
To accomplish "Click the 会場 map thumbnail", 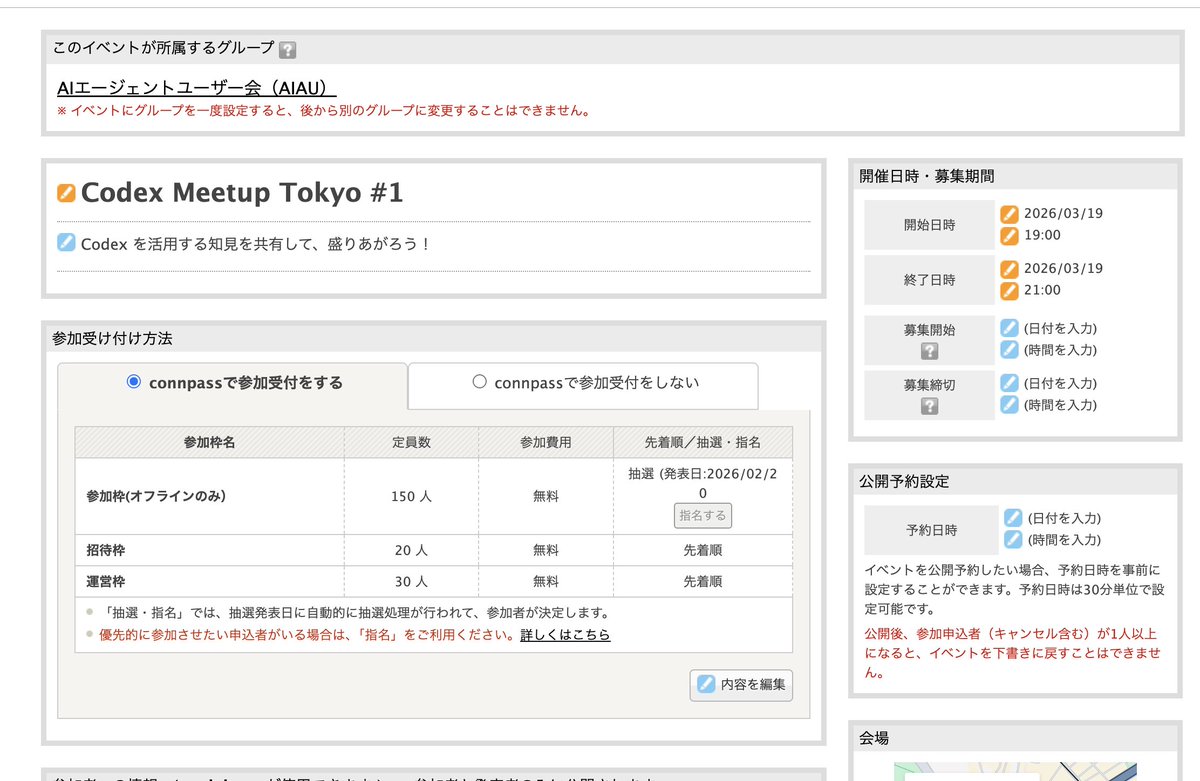I will (1015, 771).
